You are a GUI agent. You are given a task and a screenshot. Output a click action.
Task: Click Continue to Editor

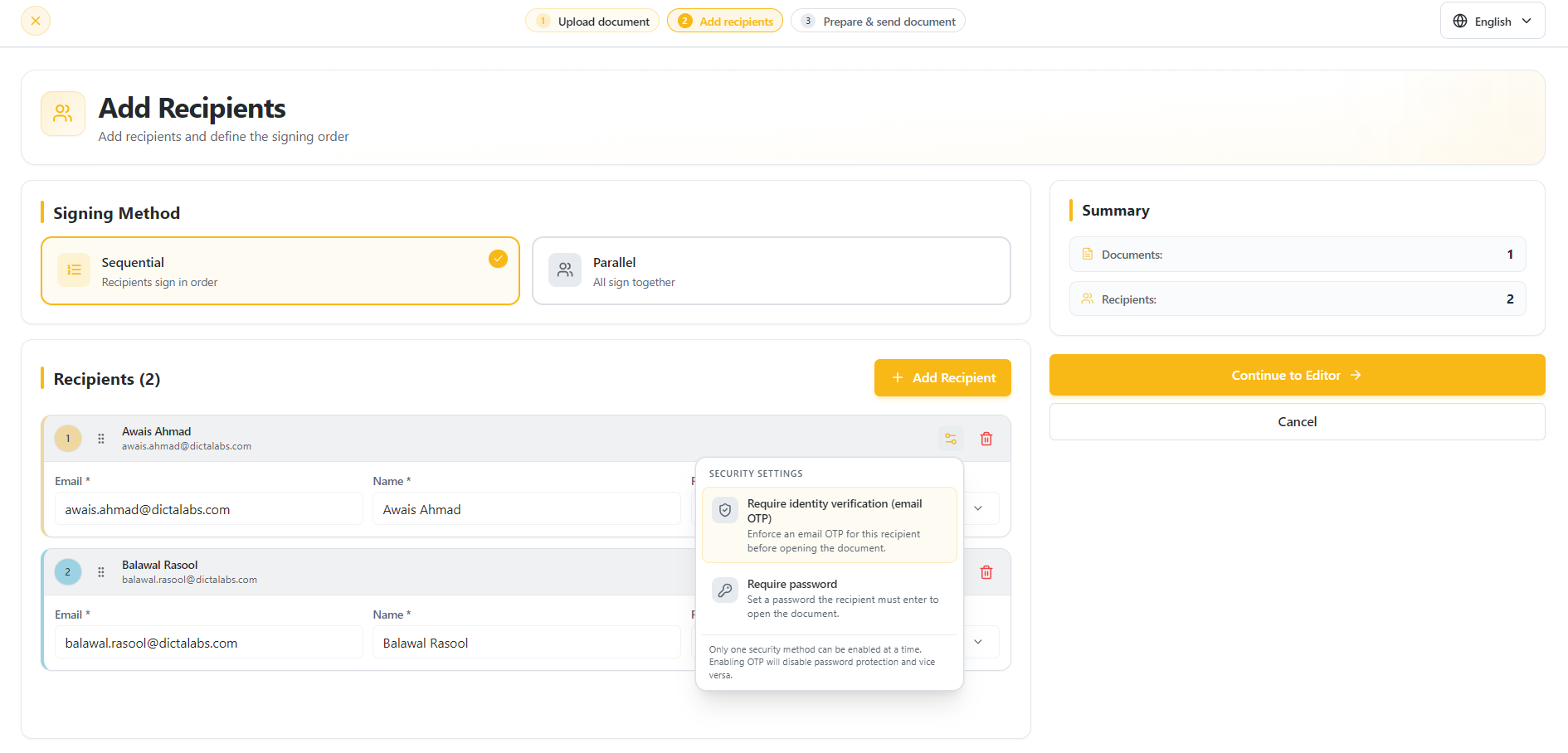coord(1298,375)
